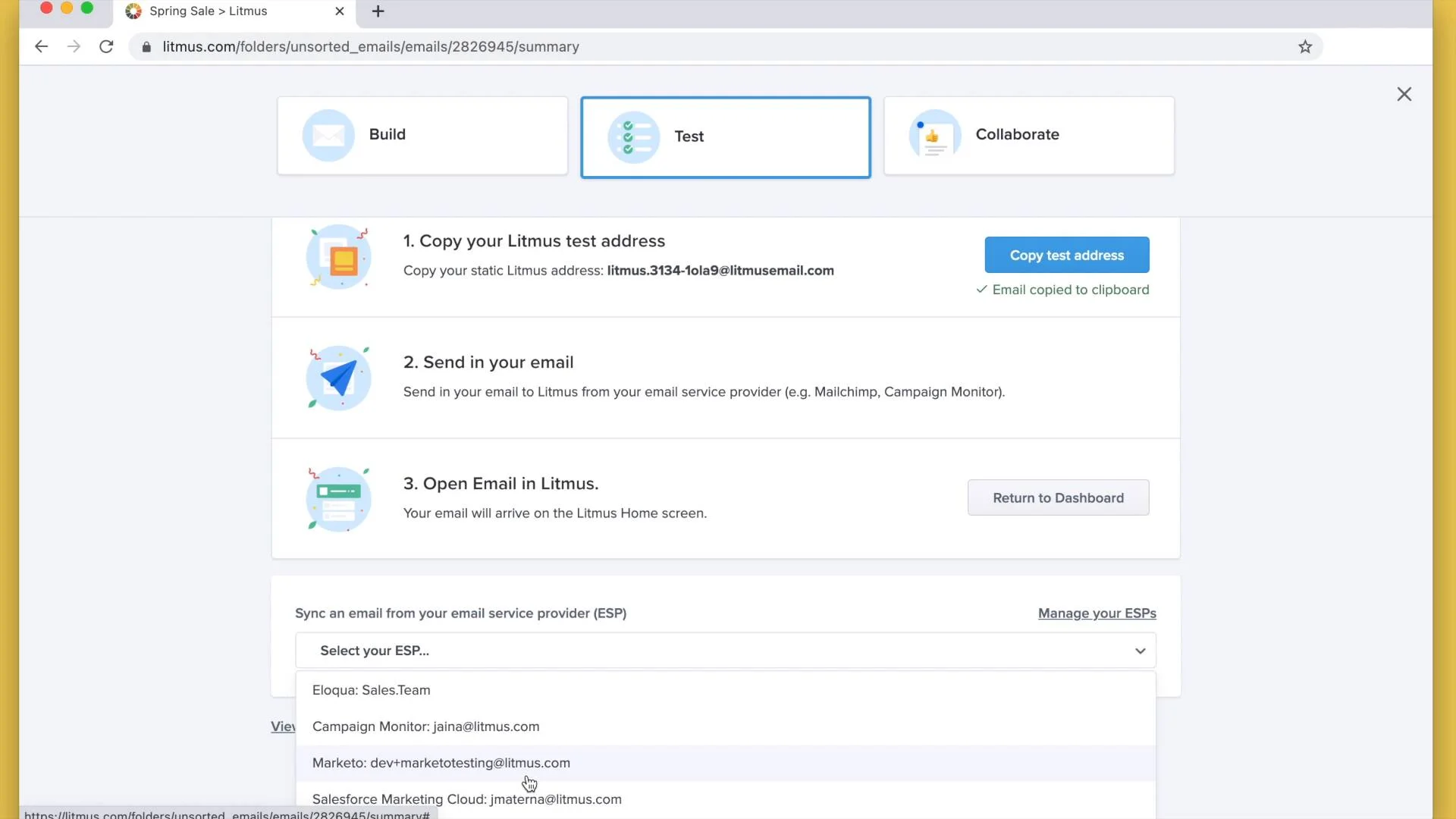Click the macOS yellow minimize button
This screenshot has width=1456, height=819.
point(67,8)
